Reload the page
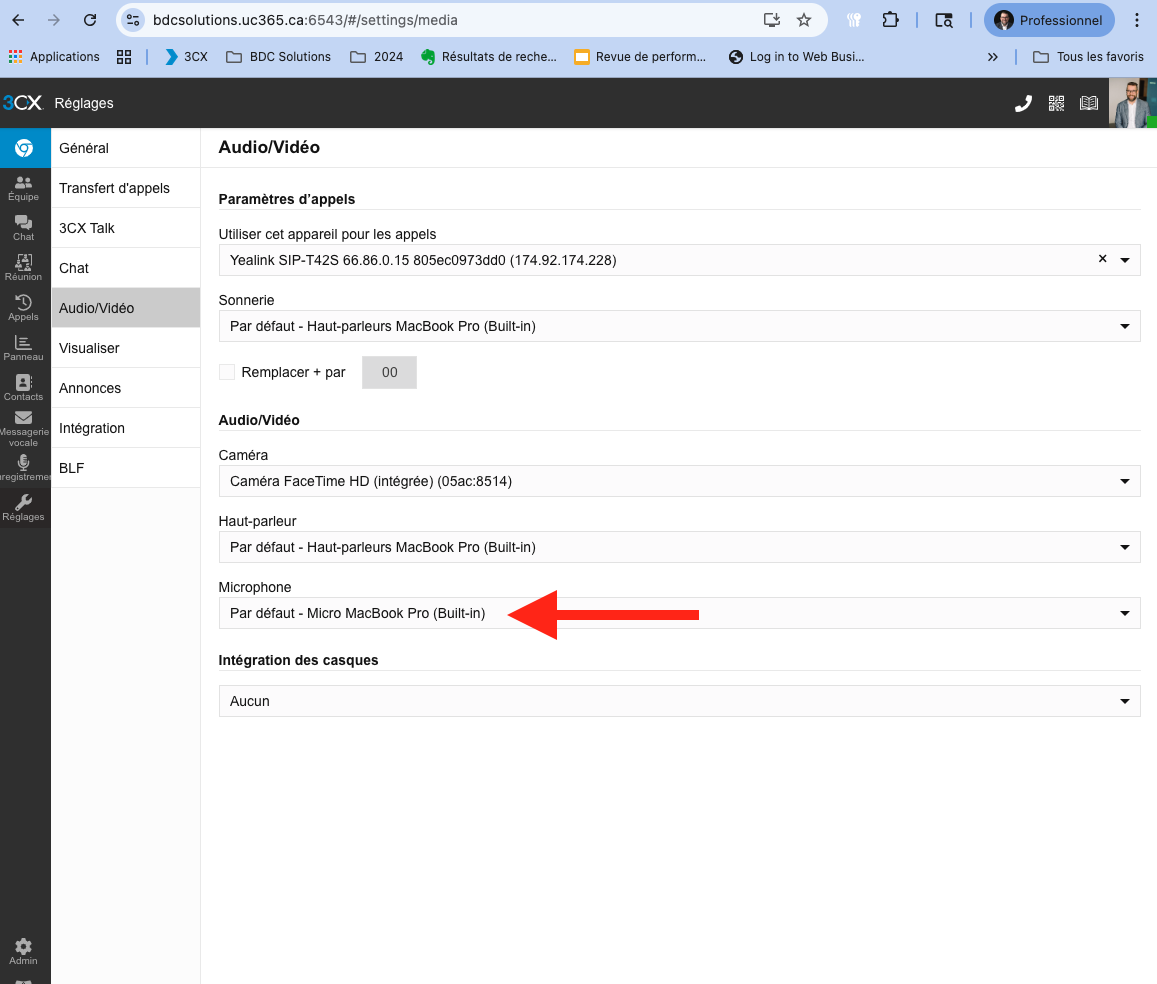The width and height of the screenshot is (1157, 984). click(x=90, y=20)
